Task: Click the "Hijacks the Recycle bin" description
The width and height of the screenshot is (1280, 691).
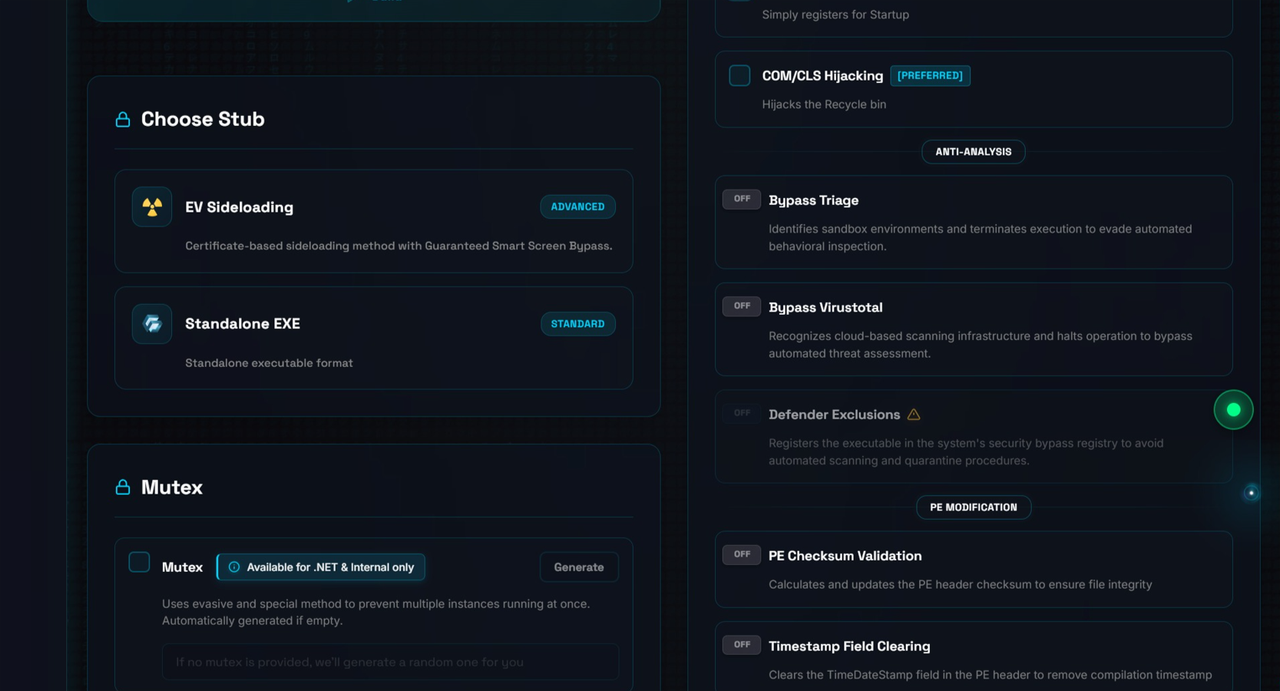Action: [x=824, y=104]
